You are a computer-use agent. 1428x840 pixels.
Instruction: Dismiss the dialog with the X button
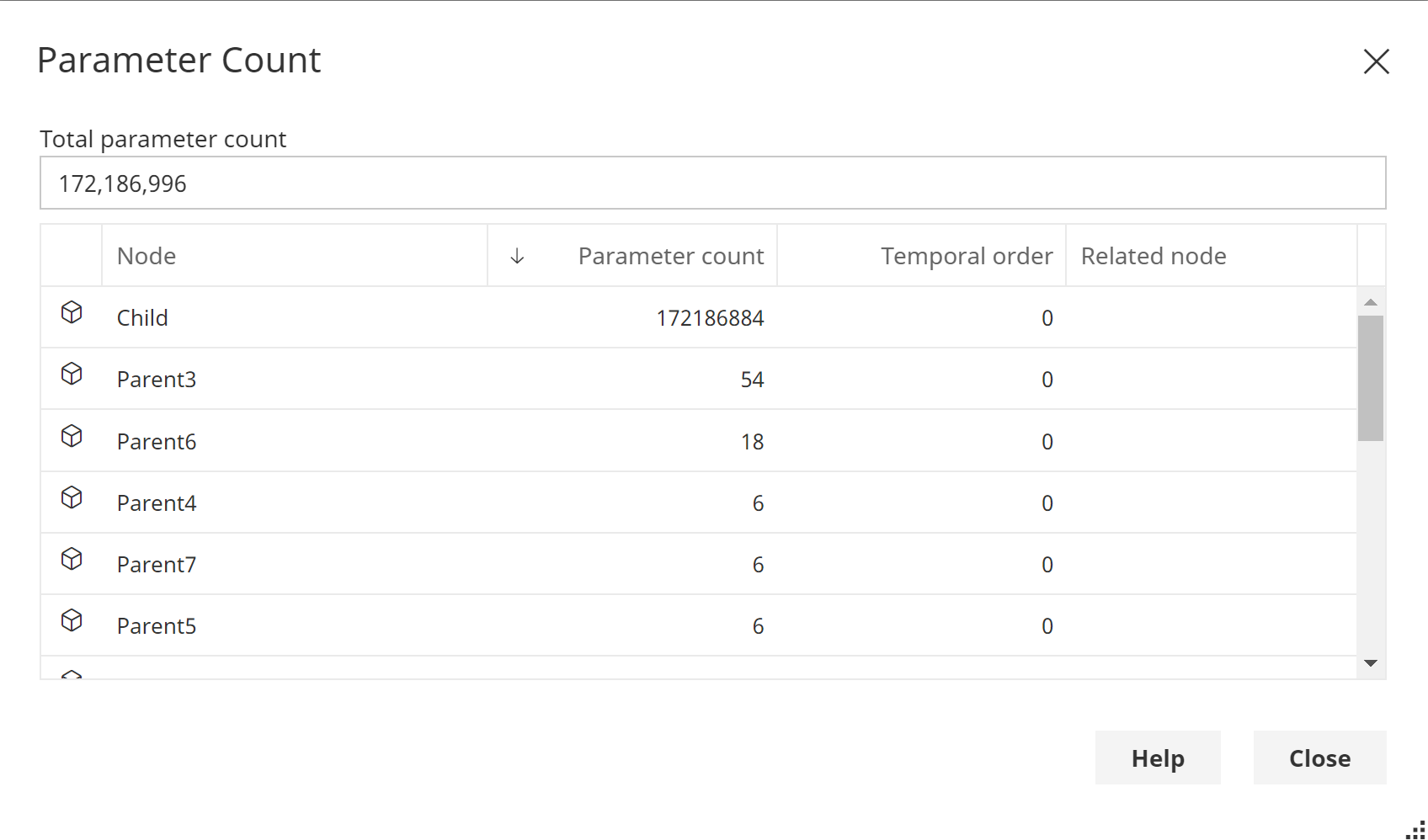1376,61
